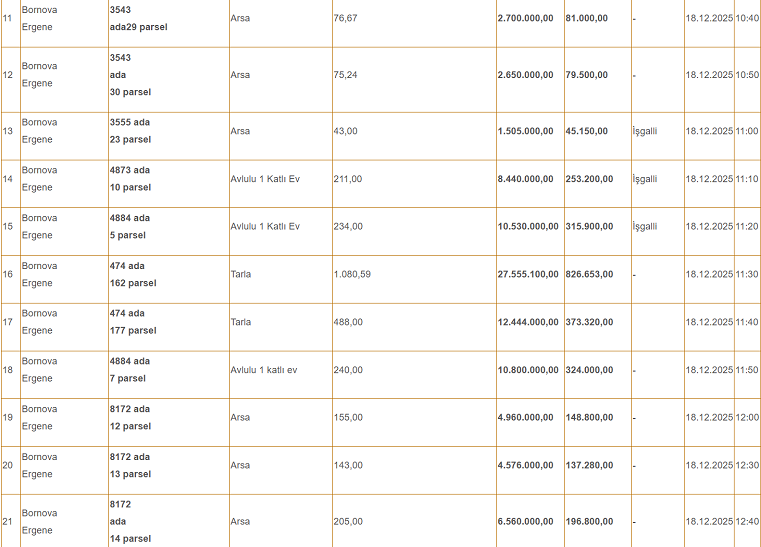Select the 4.576.000,00 price cell

(x=525, y=465)
